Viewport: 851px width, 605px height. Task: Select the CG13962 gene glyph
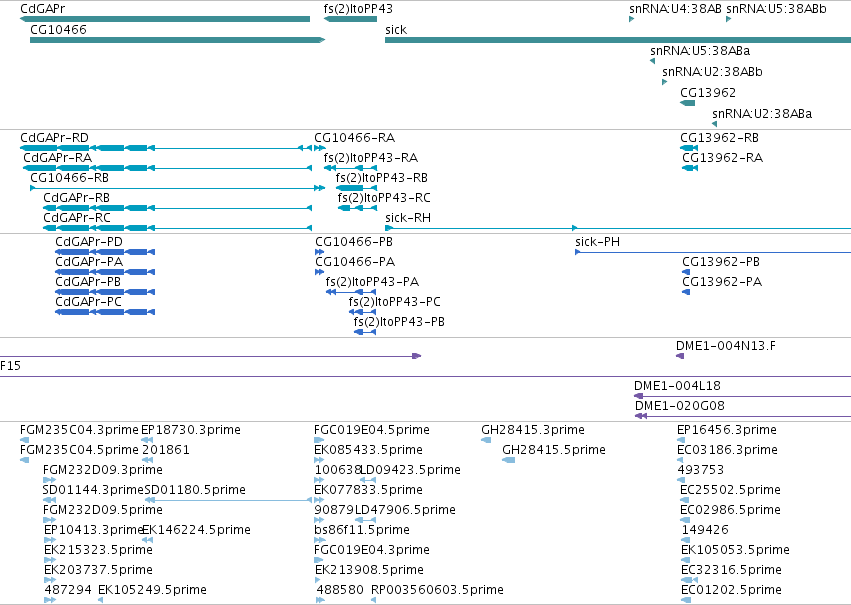click(688, 103)
